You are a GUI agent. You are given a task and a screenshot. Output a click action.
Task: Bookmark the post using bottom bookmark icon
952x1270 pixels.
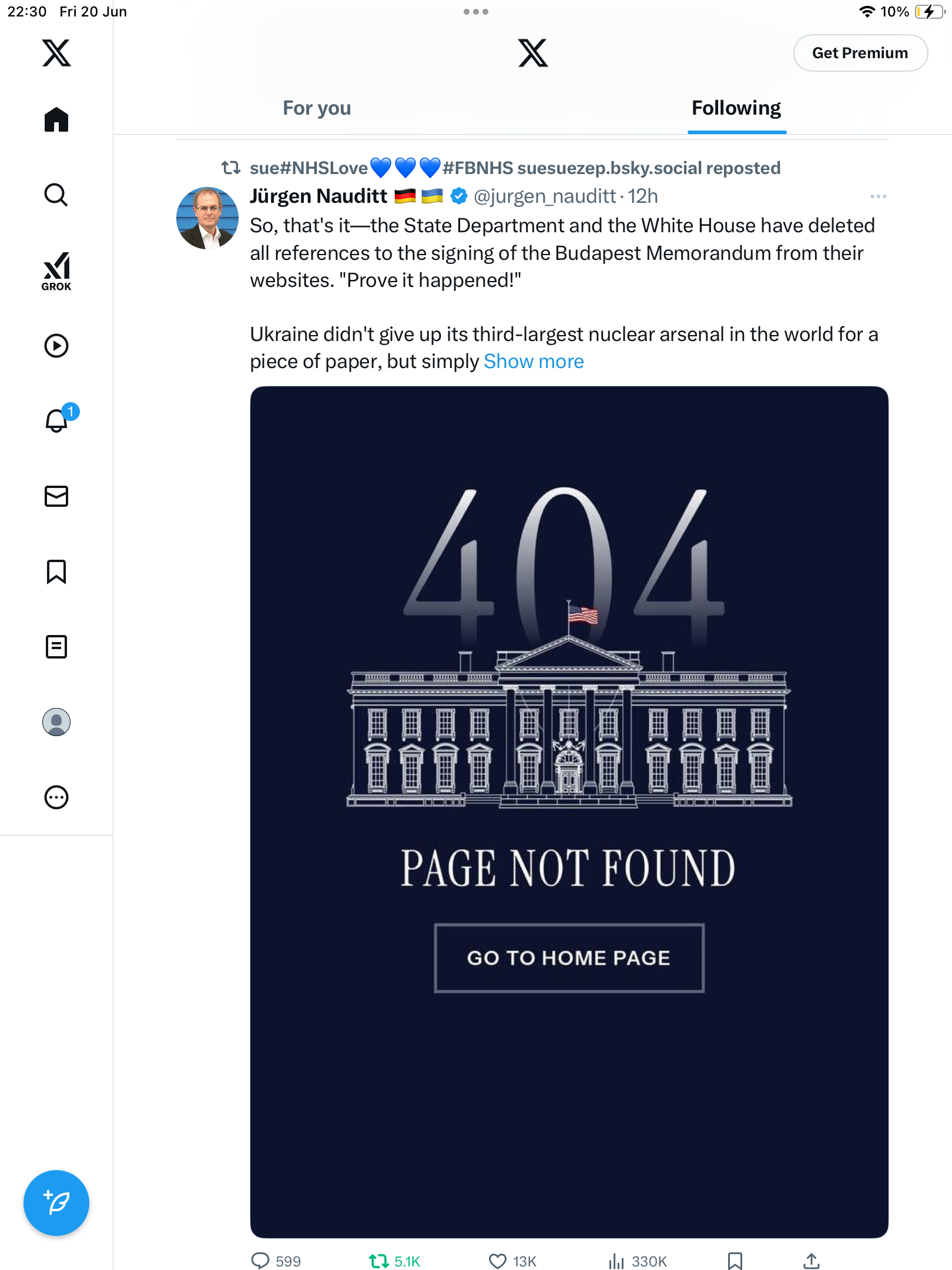point(735,1261)
